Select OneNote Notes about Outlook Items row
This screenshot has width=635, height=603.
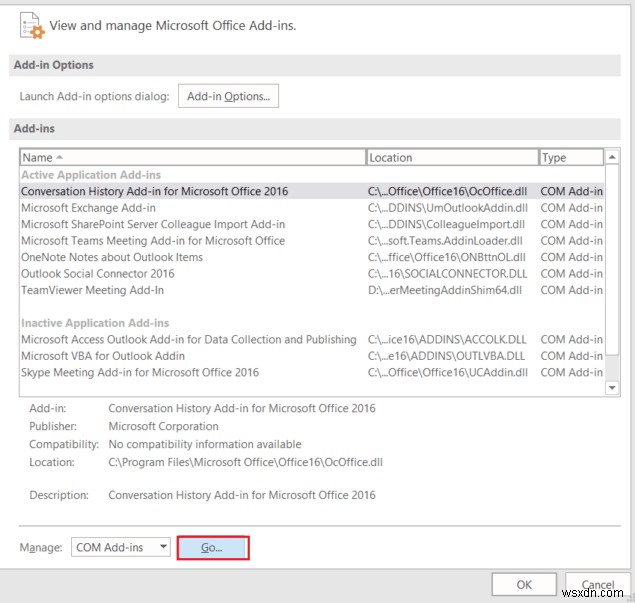(312, 257)
